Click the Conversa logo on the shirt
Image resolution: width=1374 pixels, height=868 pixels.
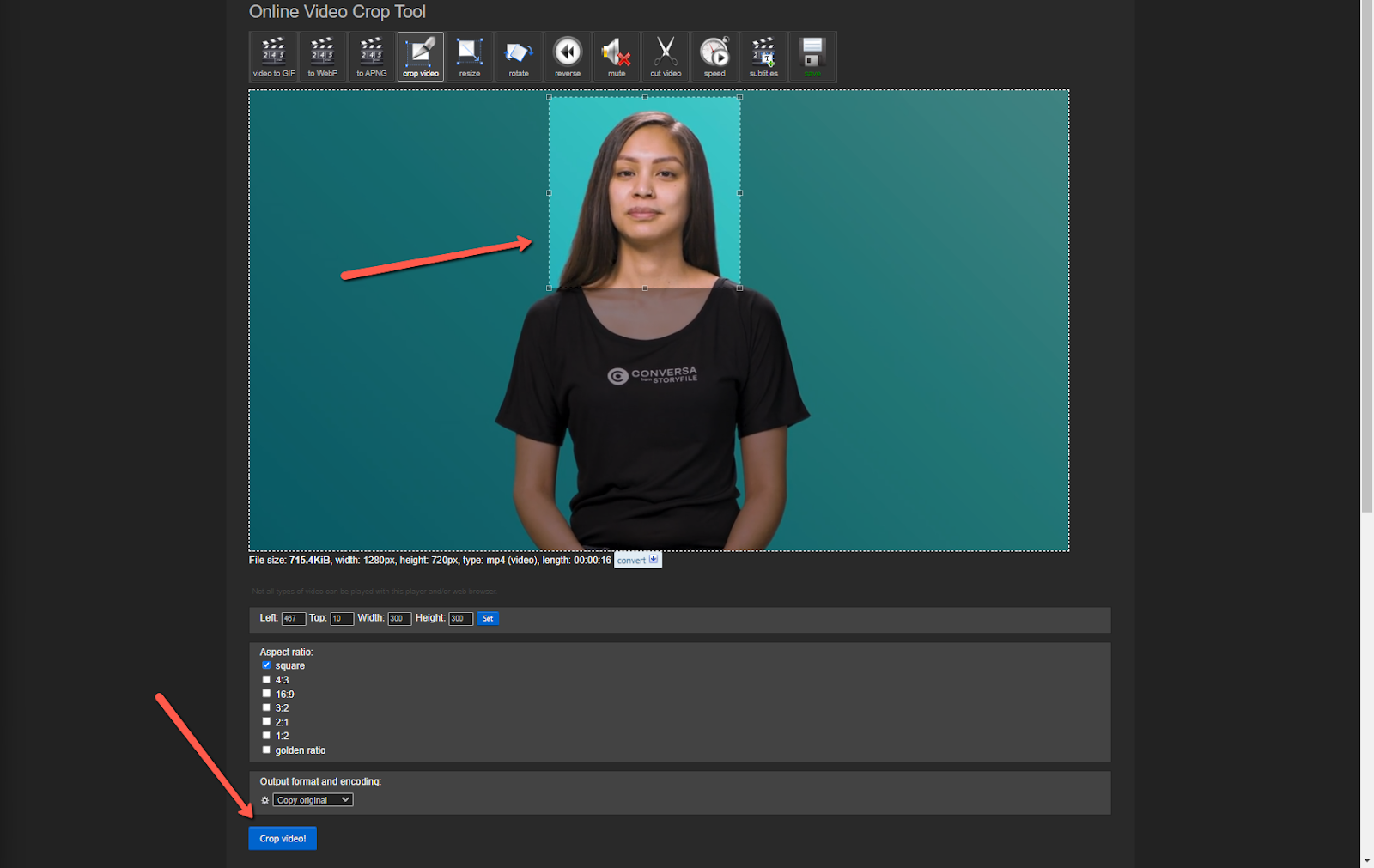(653, 375)
